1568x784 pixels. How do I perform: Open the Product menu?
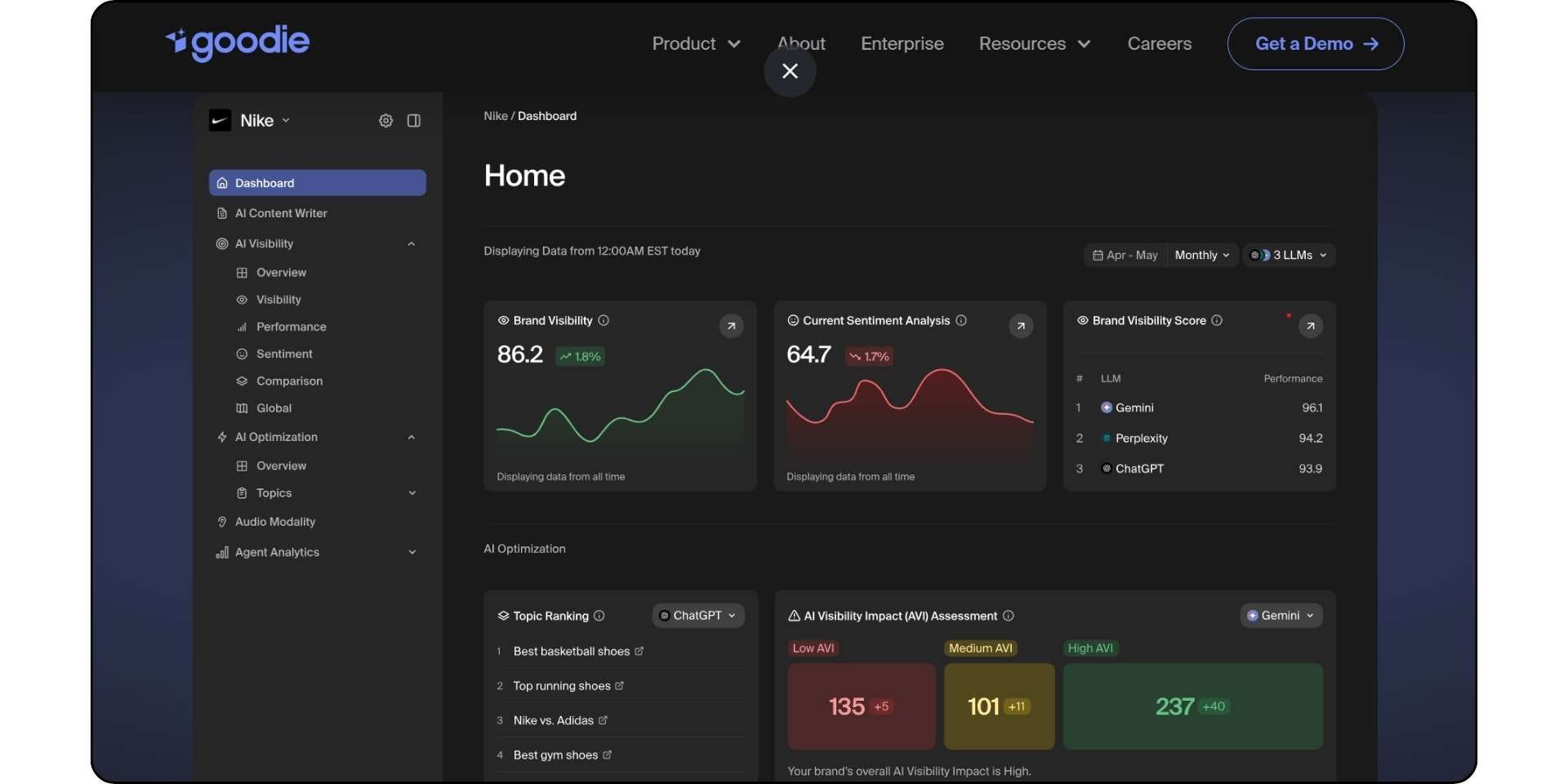[696, 43]
